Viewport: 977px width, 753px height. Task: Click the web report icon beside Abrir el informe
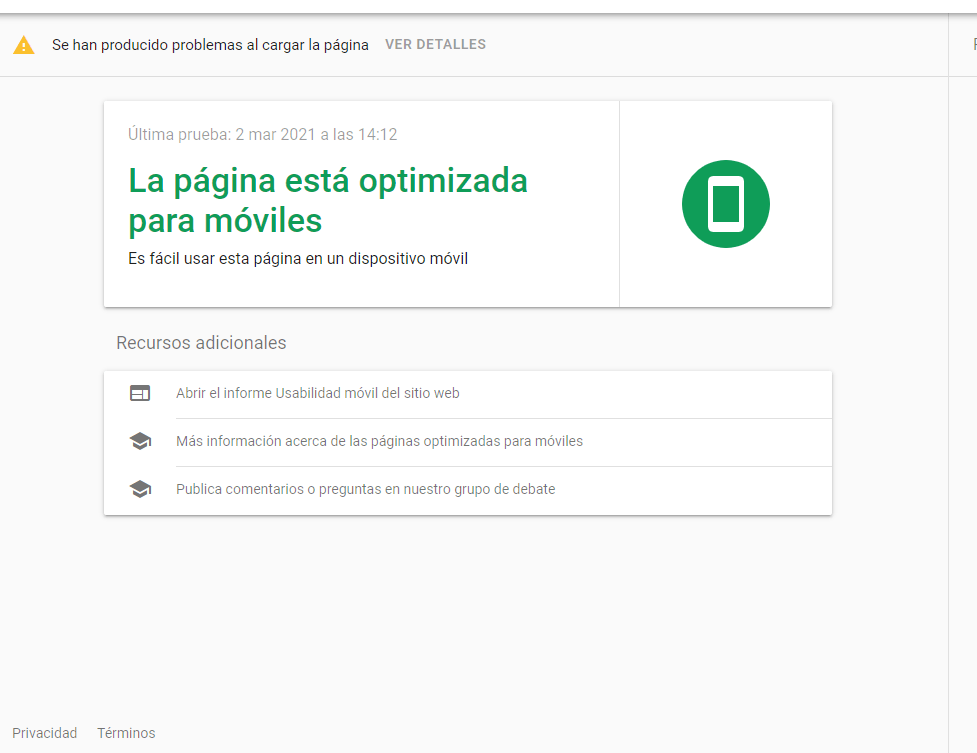[140, 393]
